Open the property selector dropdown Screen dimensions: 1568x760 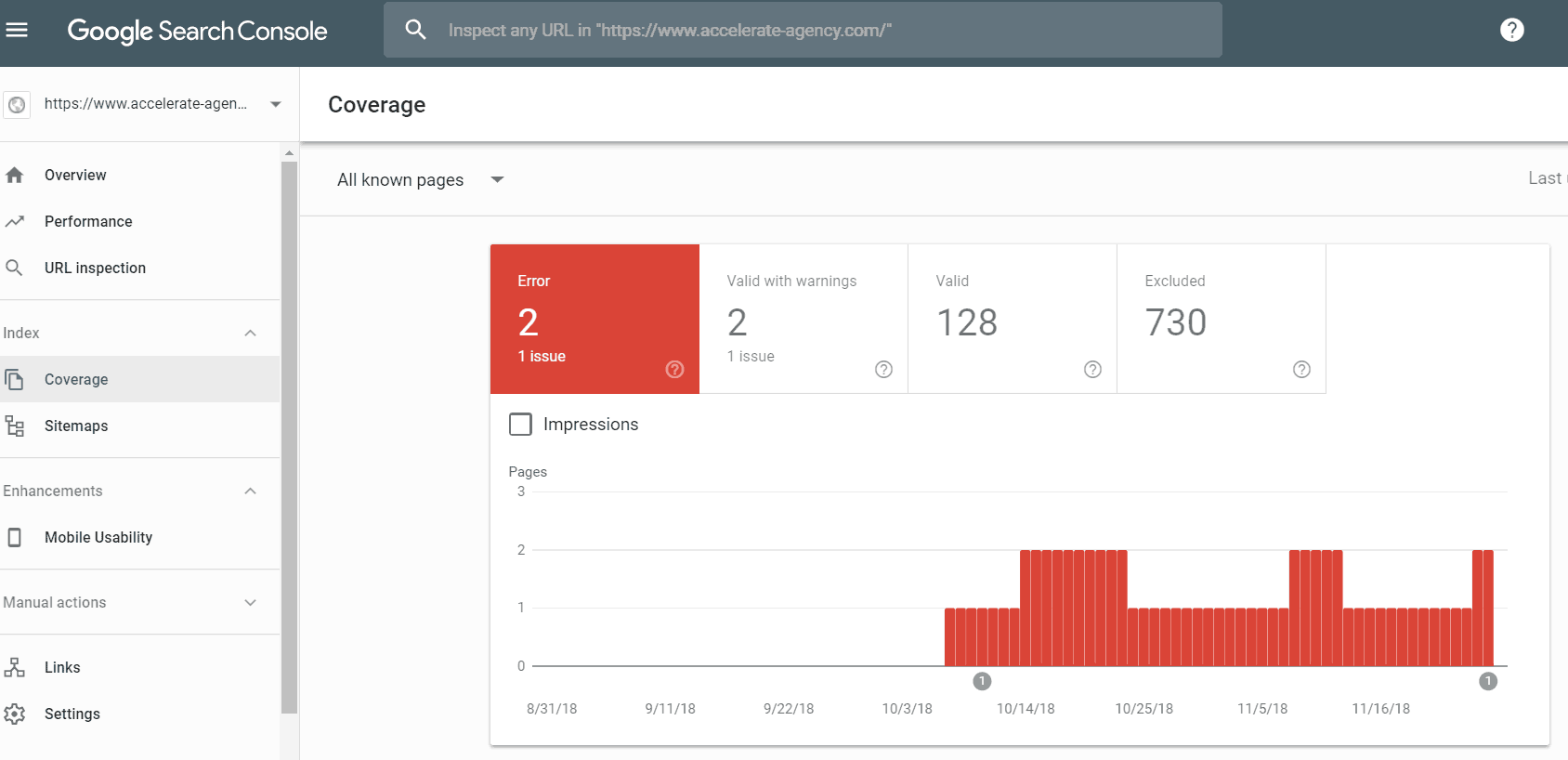pos(275,104)
